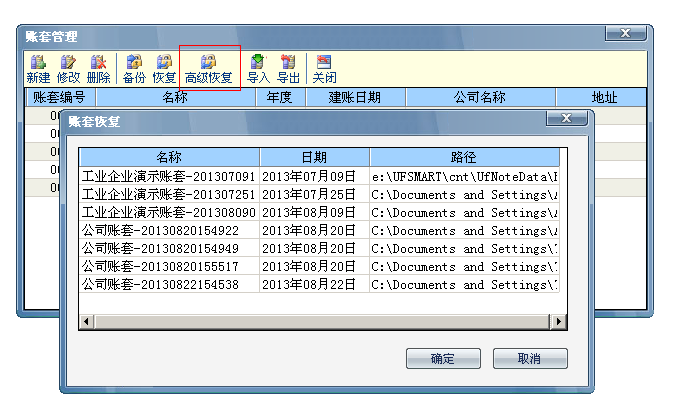Click the 关闭 (close) toolbar icon
The width and height of the screenshot is (676, 404).
tap(324, 69)
